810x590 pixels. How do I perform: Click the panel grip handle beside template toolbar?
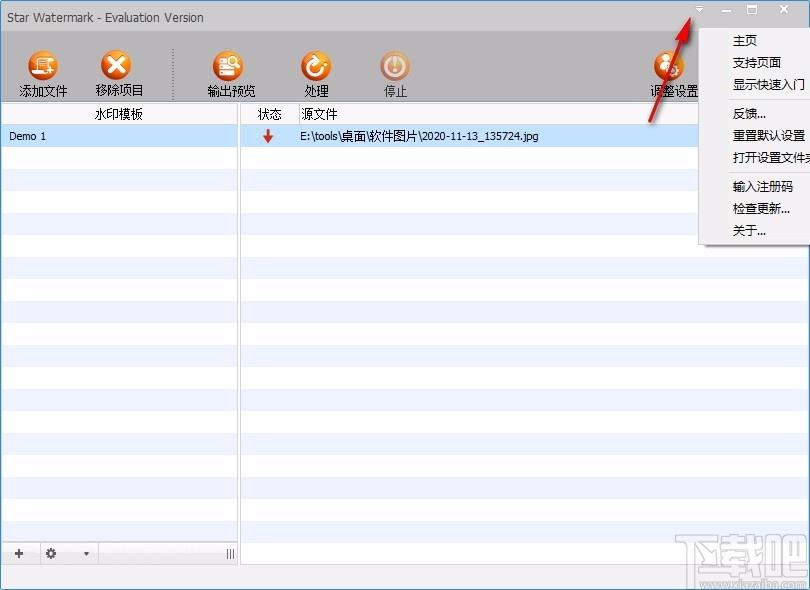(230, 554)
